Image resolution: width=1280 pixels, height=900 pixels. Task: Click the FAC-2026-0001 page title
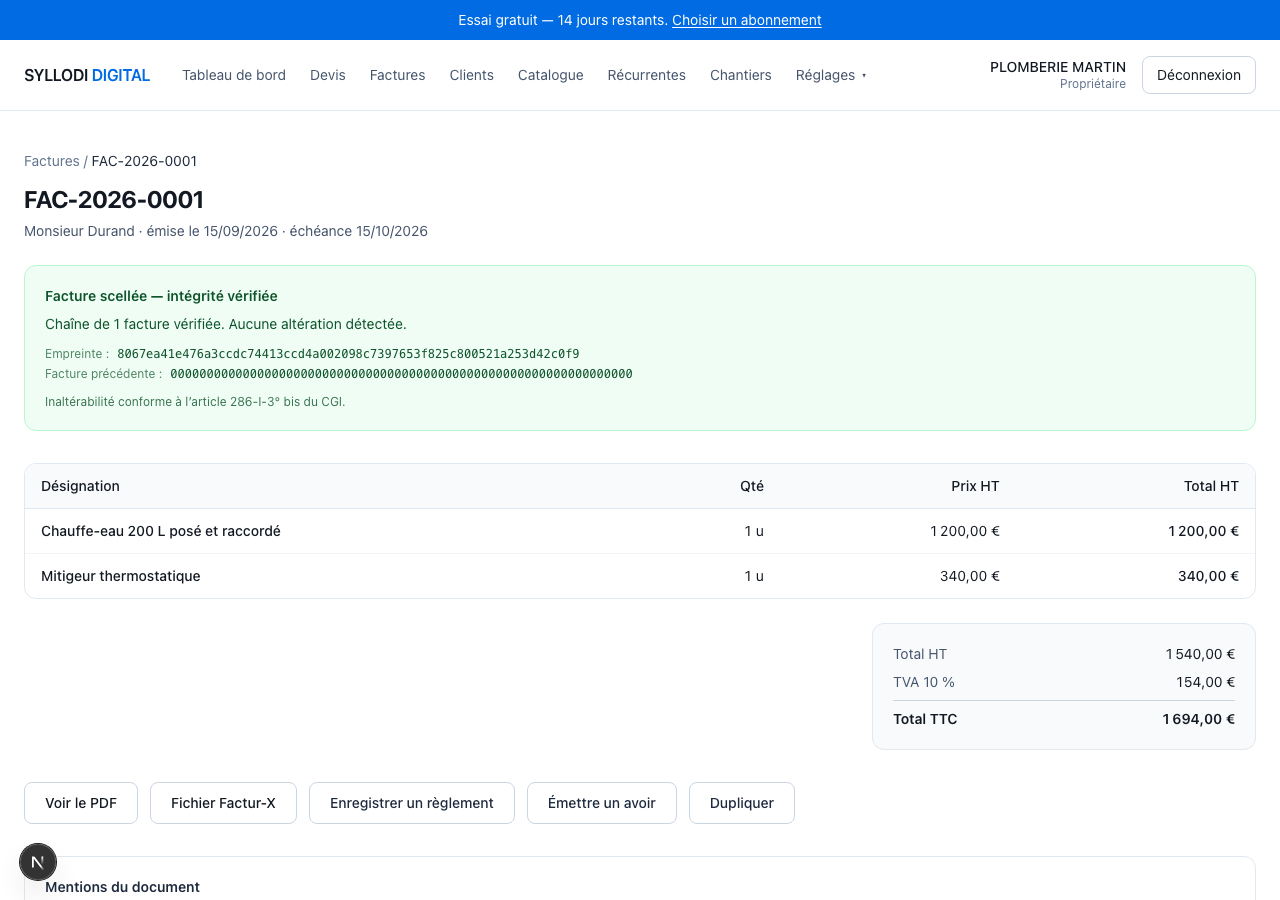[114, 200]
